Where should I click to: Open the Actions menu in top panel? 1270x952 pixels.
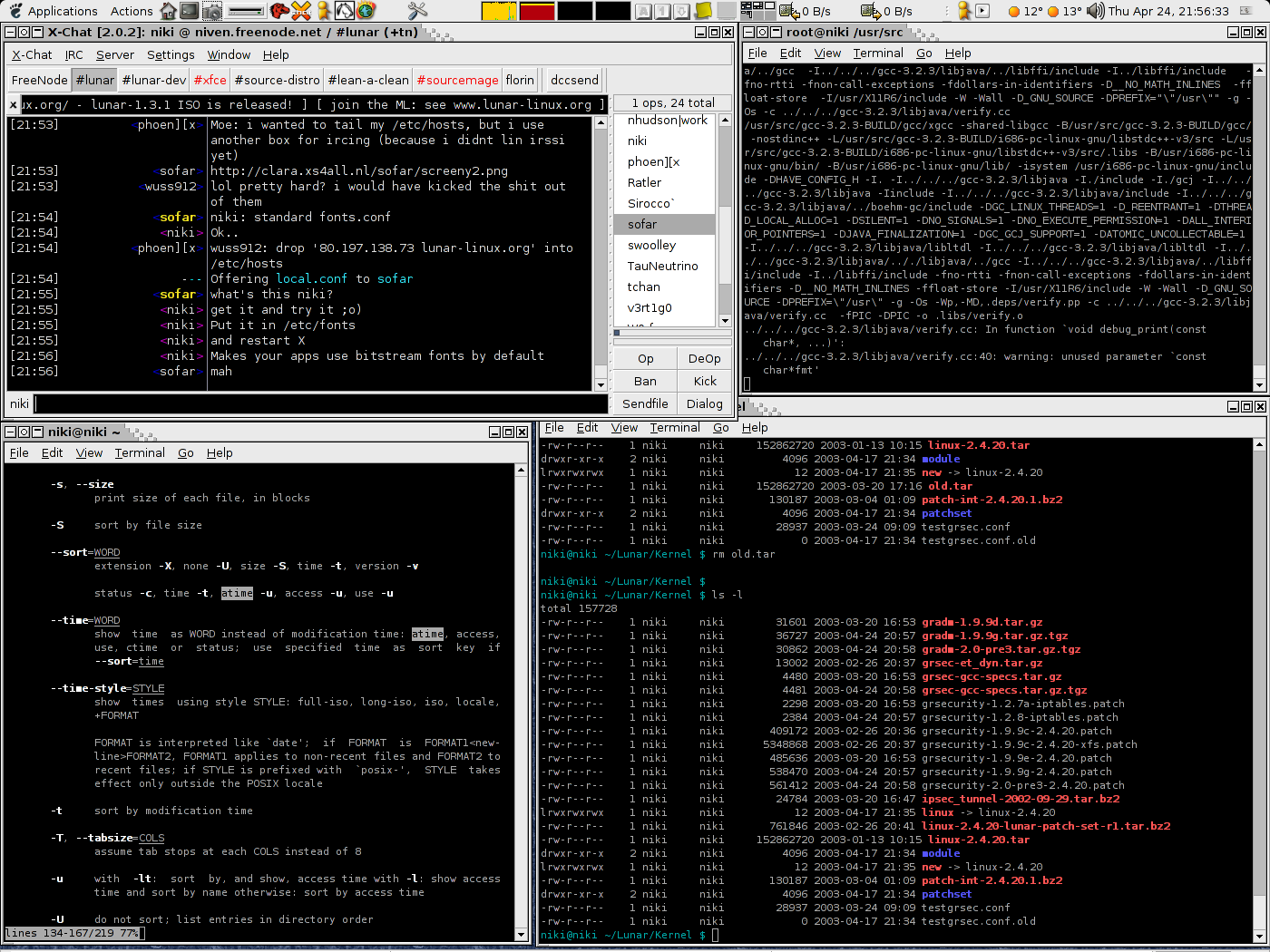point(132,11)
